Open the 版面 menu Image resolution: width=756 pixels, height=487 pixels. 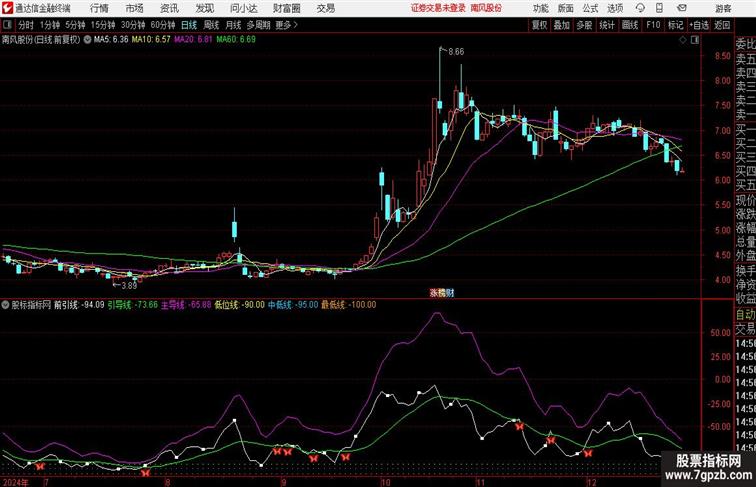pos(566,8)
